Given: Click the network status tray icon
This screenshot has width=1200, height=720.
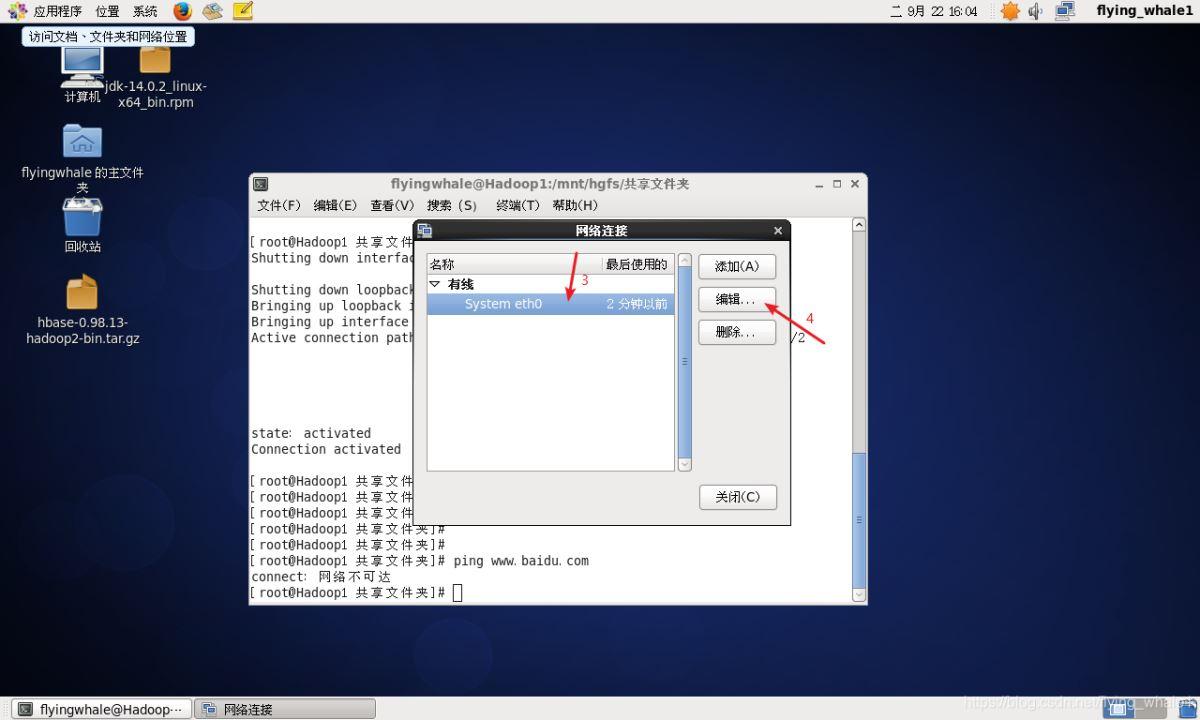Looking at the screenshot, I should click(1064, 11).
